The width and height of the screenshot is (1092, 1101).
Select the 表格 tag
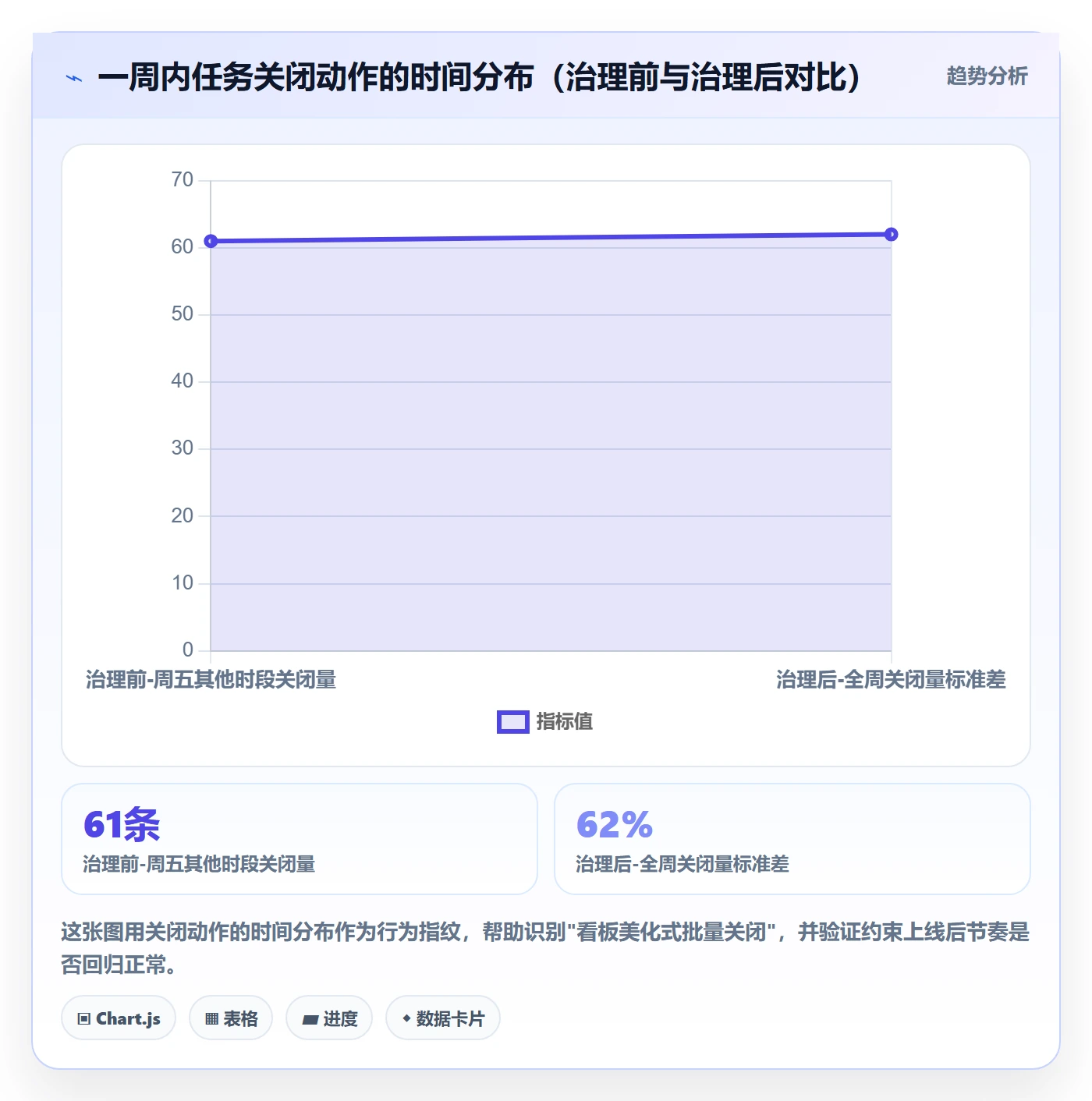click(231, 1018)
